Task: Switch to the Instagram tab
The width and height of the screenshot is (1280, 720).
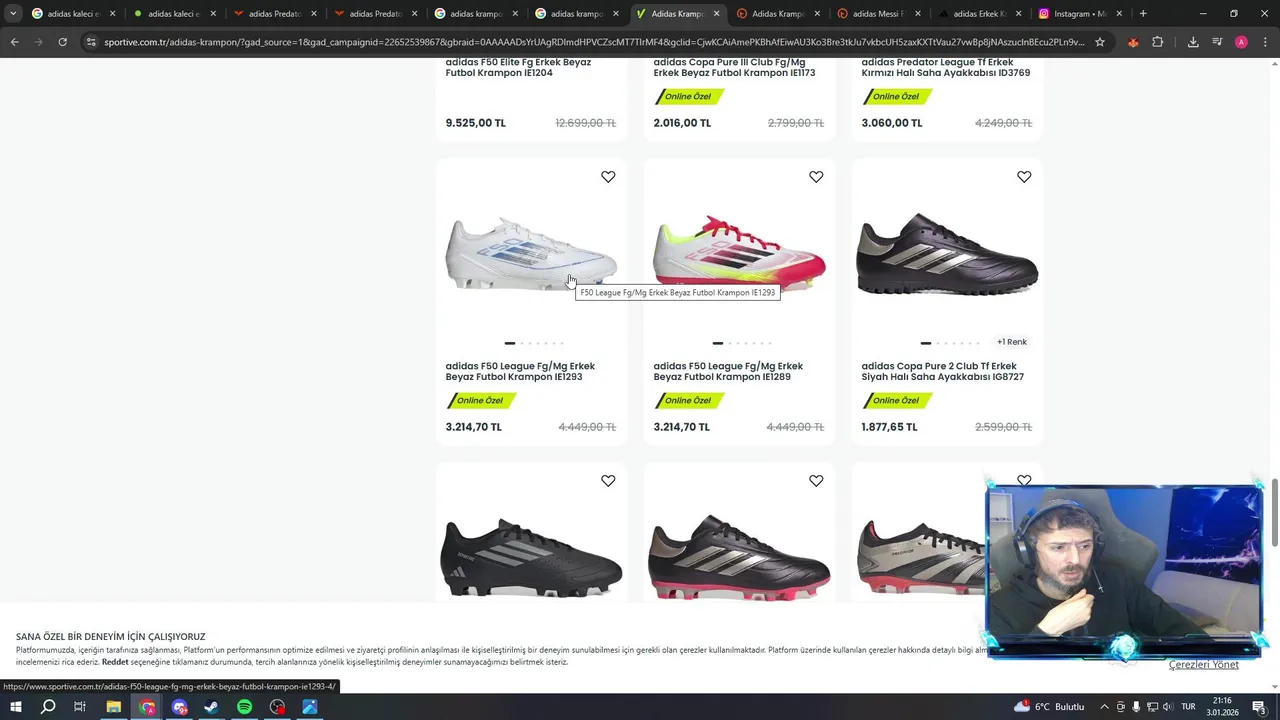Action: pos(1080,14)
